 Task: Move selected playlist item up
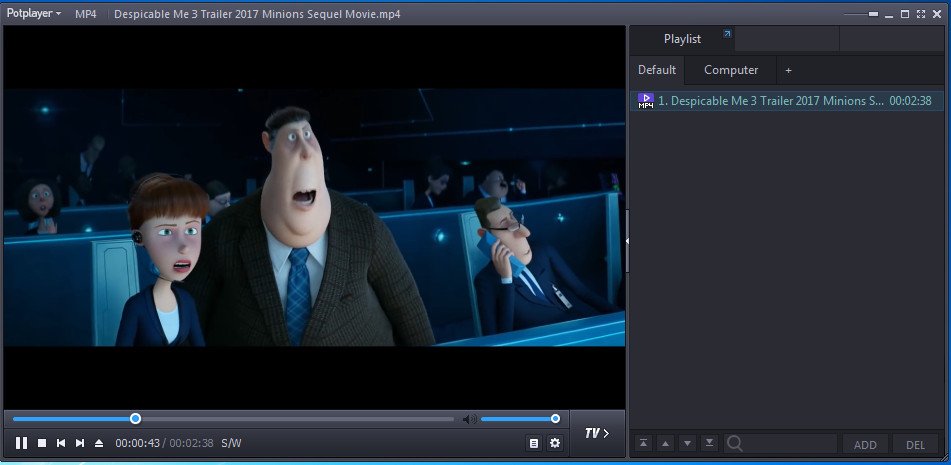point(665,444)
